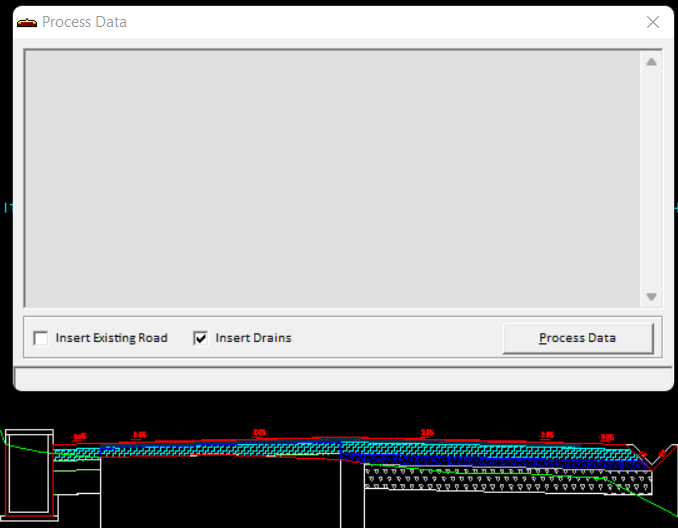The height and width of the screenshot is (528, 678).
Task: Click the scroll down arrow in output panel
Action: (651, 297)
